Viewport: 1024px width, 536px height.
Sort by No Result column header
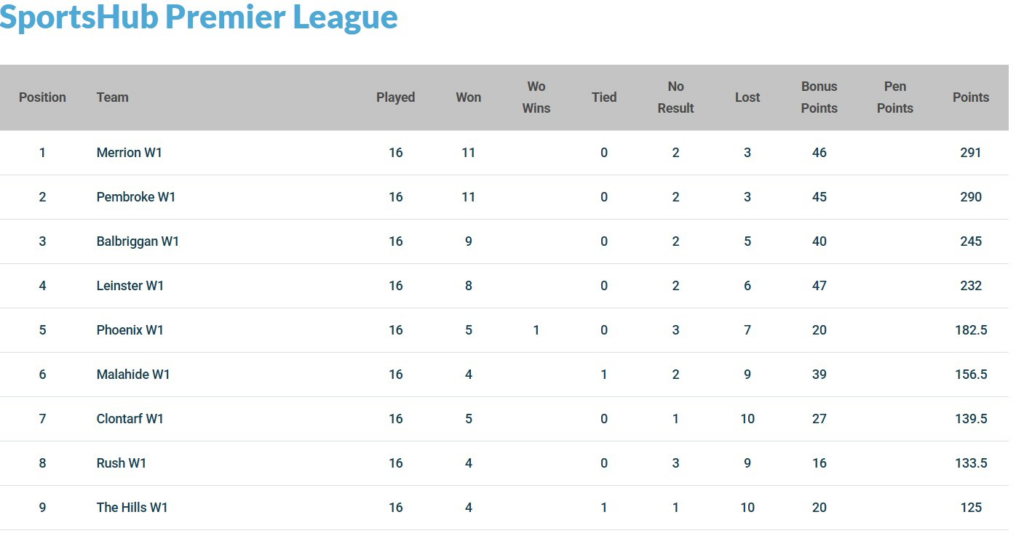pos(675,97)
